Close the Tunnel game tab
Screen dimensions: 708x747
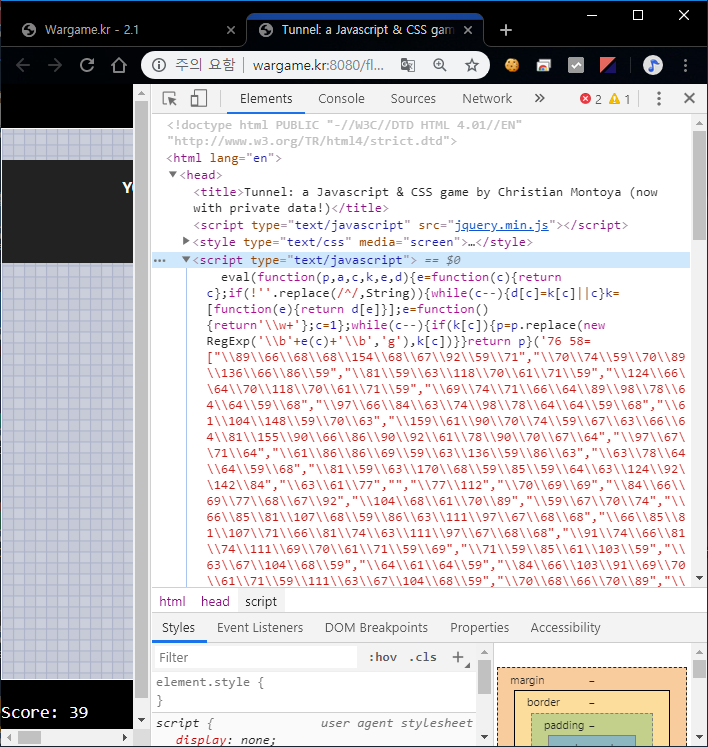click(x=468, y=30)
